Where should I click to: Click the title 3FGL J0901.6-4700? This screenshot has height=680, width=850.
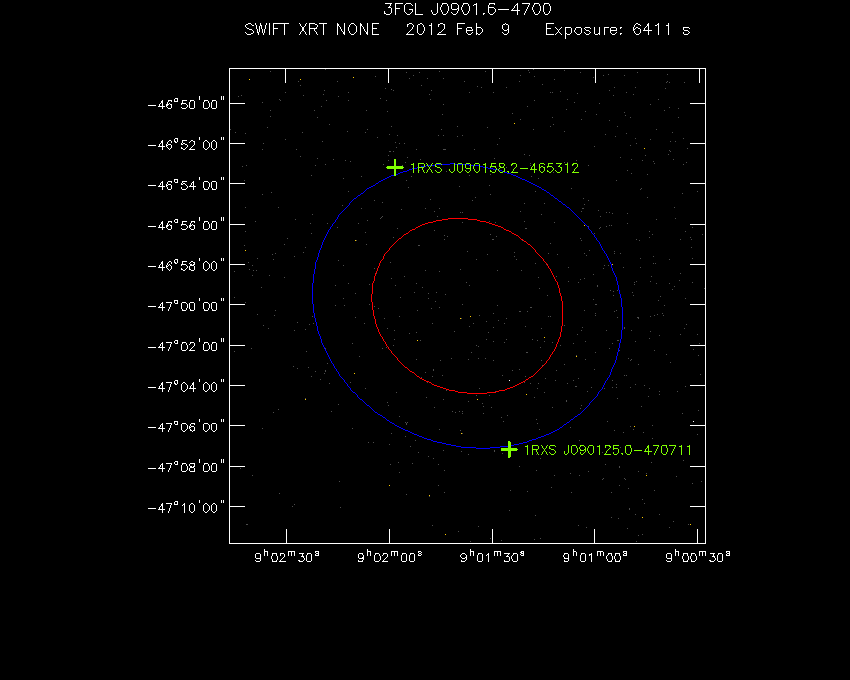click(467, 9)
